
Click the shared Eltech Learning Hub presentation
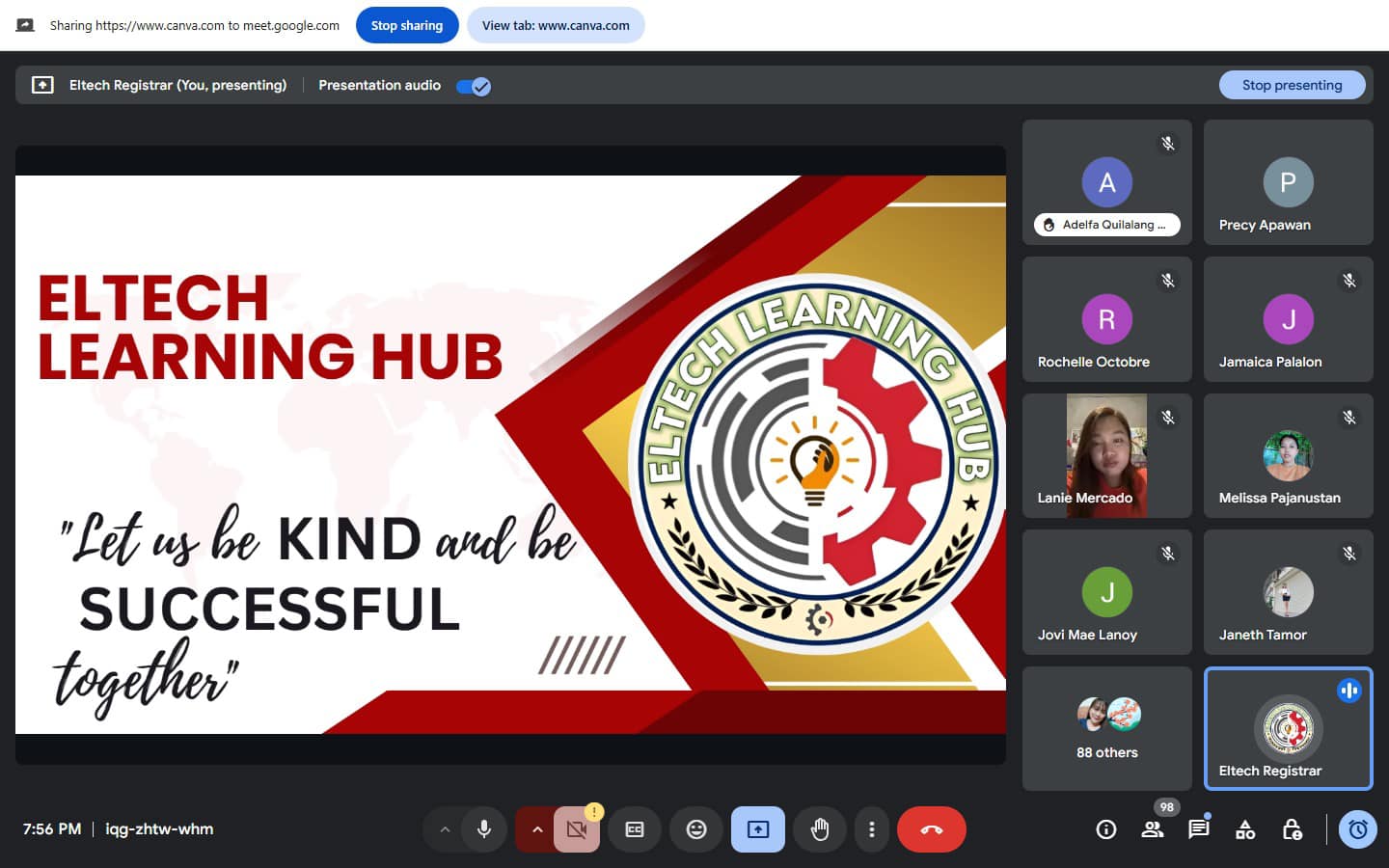510,454
